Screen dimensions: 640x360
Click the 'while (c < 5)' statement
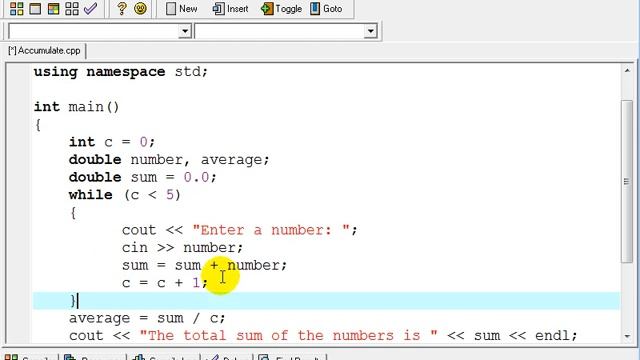click(124, 195)
